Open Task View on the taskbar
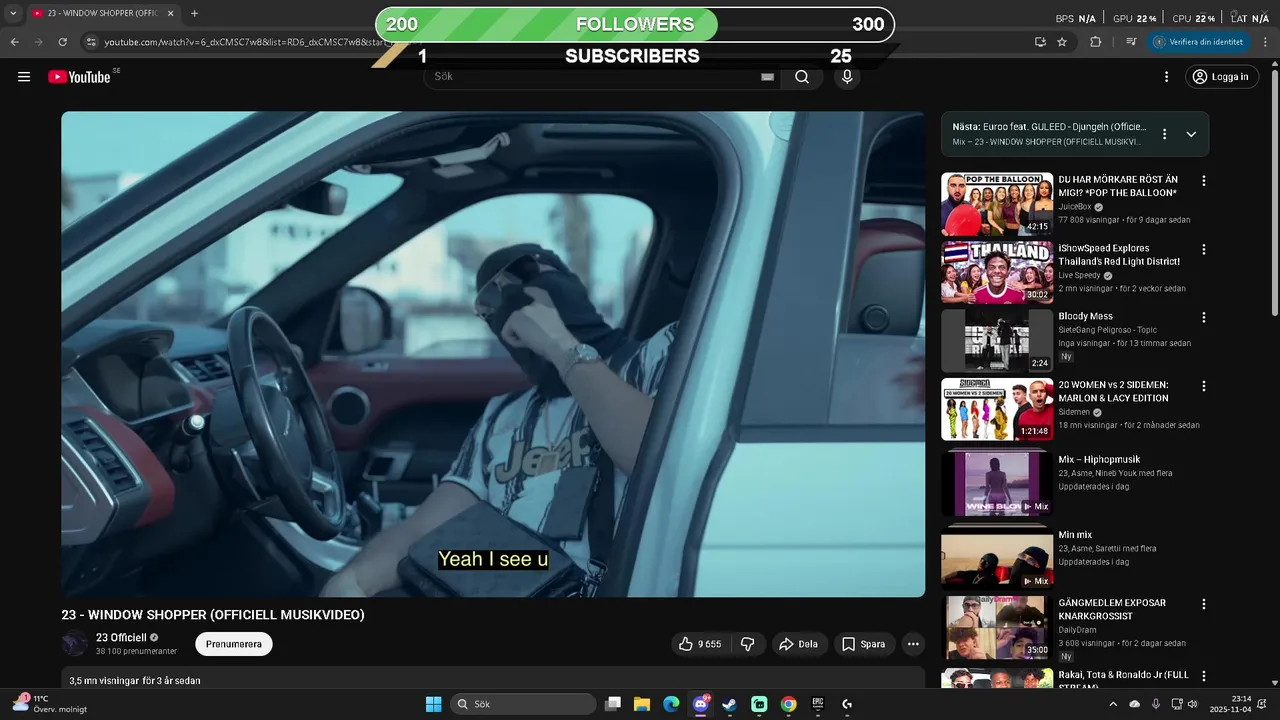This screenshot has height=720, width=1280. 613,704
